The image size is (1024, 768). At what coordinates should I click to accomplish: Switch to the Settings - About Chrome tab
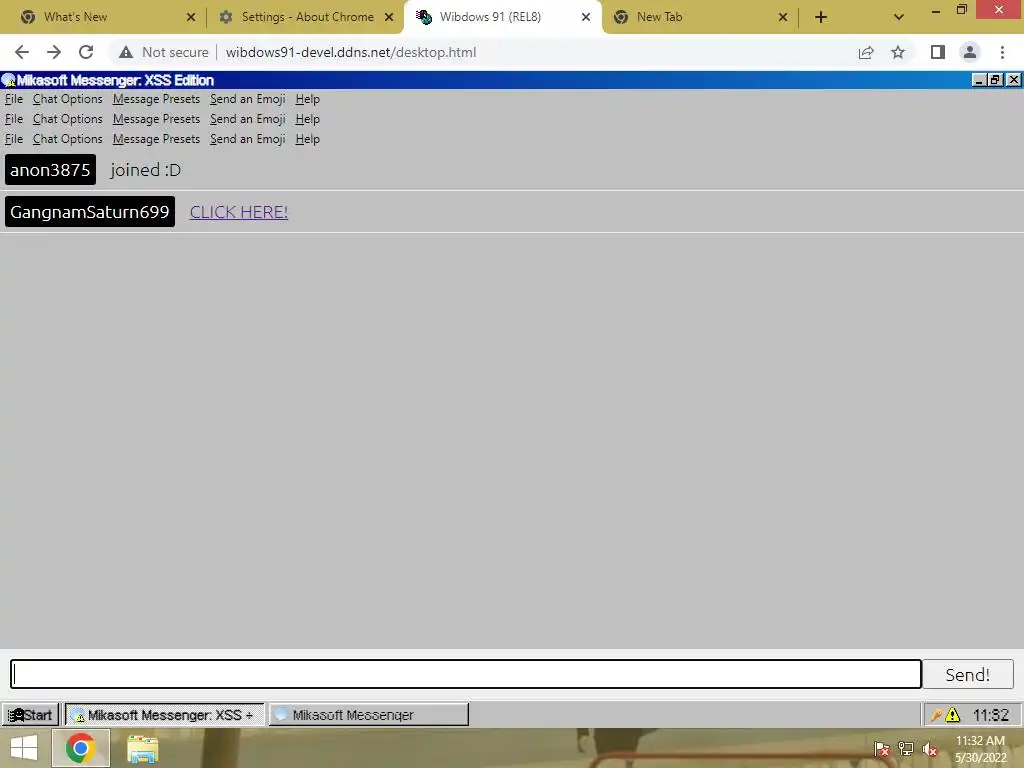point(306,17)
